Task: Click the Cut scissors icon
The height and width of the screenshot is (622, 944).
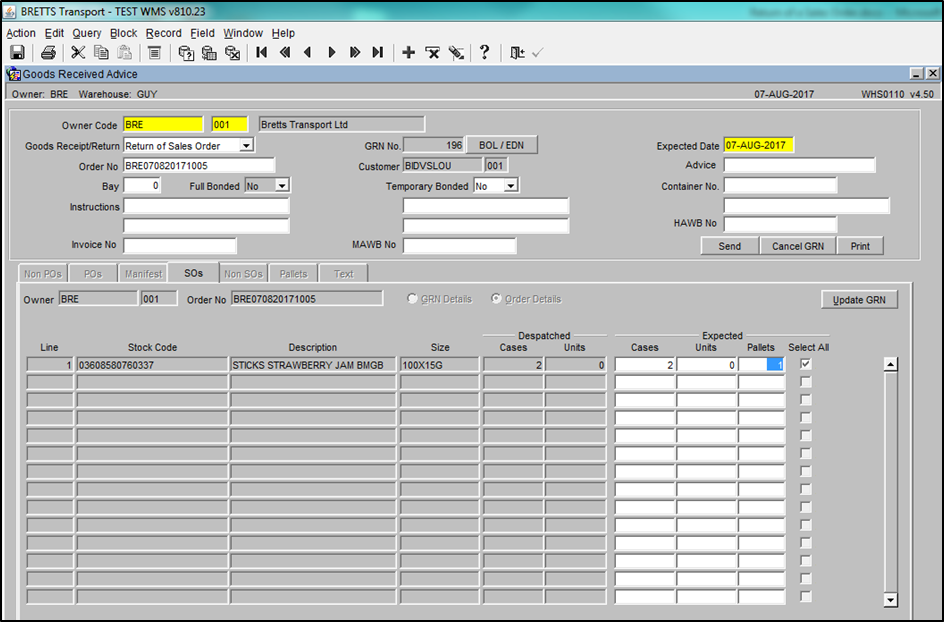Action: (x=78, y=53)
